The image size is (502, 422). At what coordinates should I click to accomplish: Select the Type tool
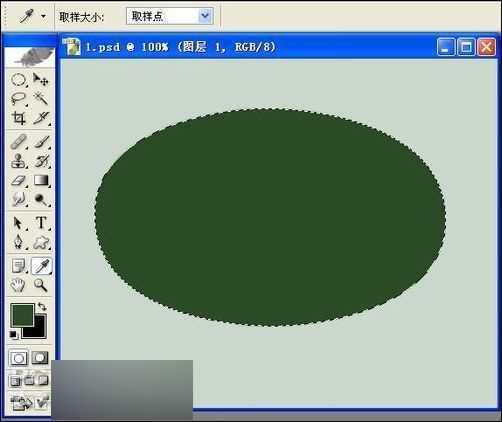tap(41, 222)
